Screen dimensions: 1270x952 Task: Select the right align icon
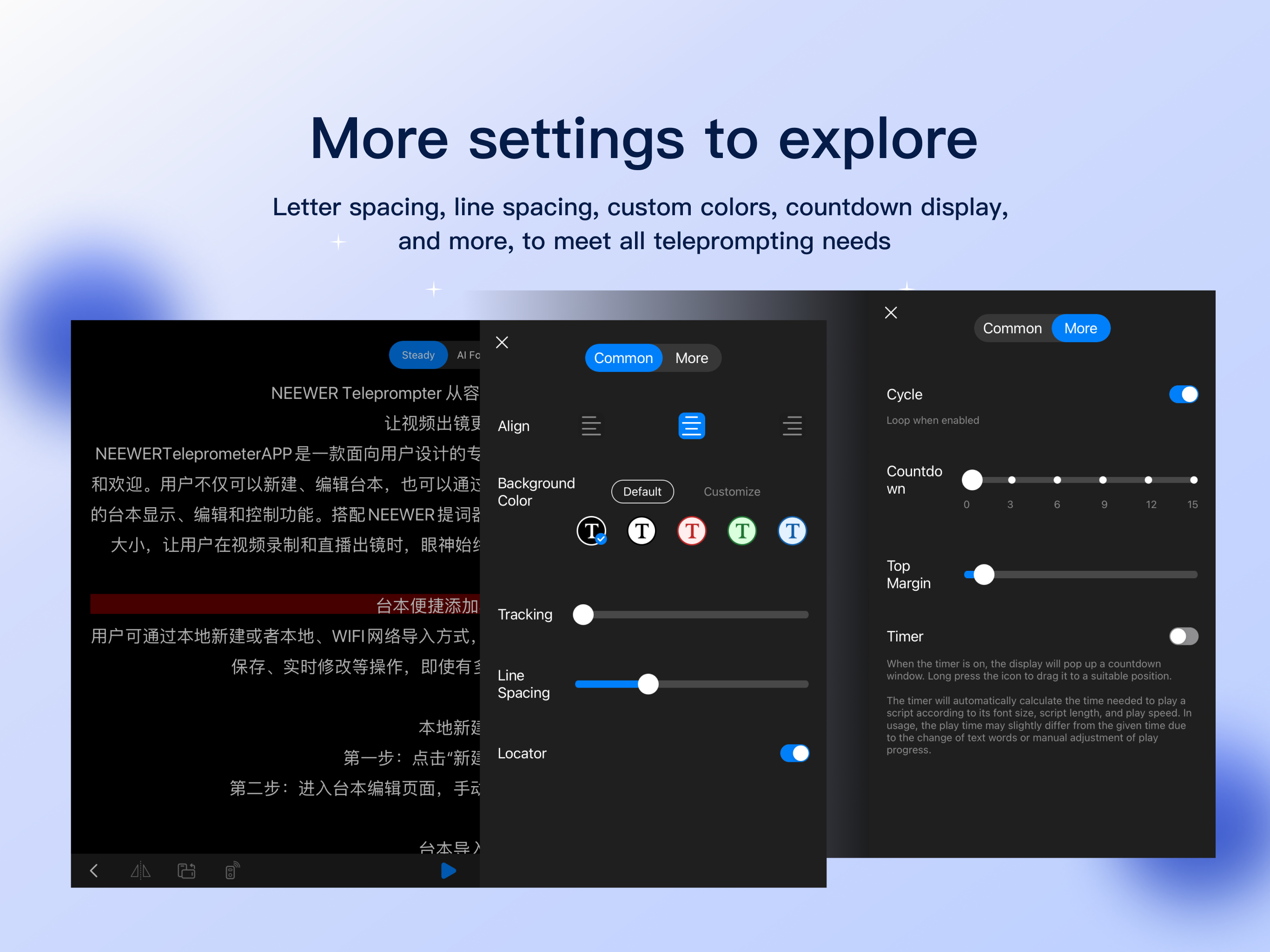pyautogui.click(x=792, y=426)
